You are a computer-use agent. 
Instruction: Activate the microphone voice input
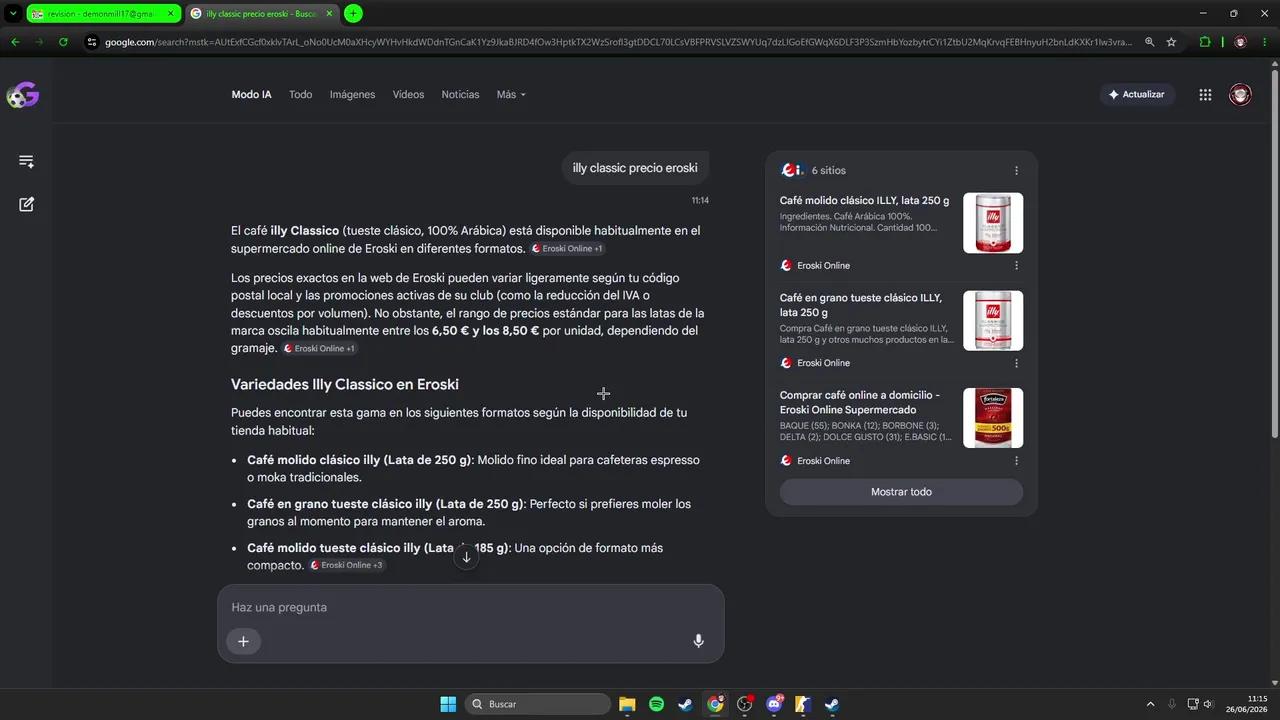click(x=698, y=641)
